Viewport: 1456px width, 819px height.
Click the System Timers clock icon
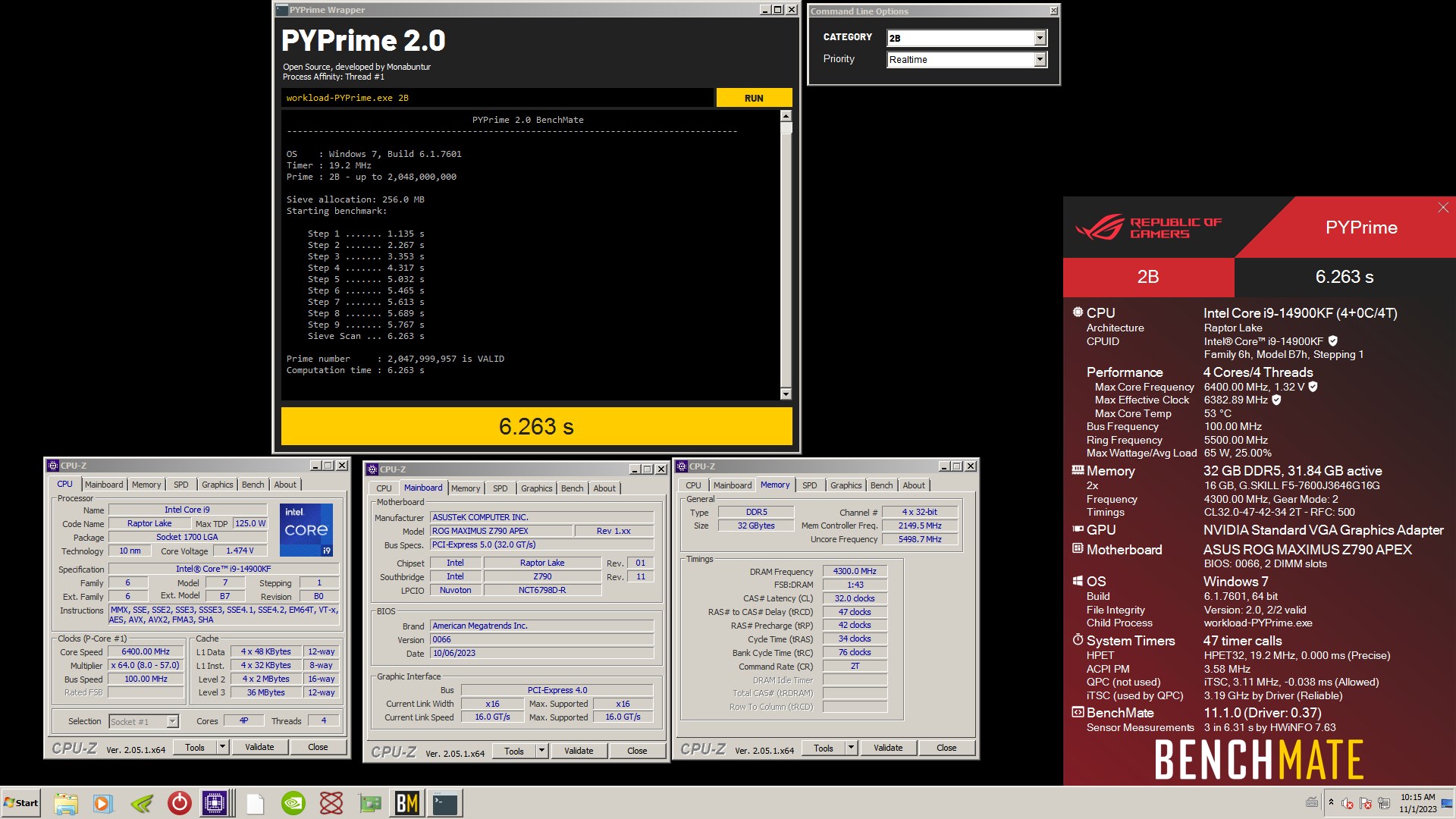[x=1078, y=640]
